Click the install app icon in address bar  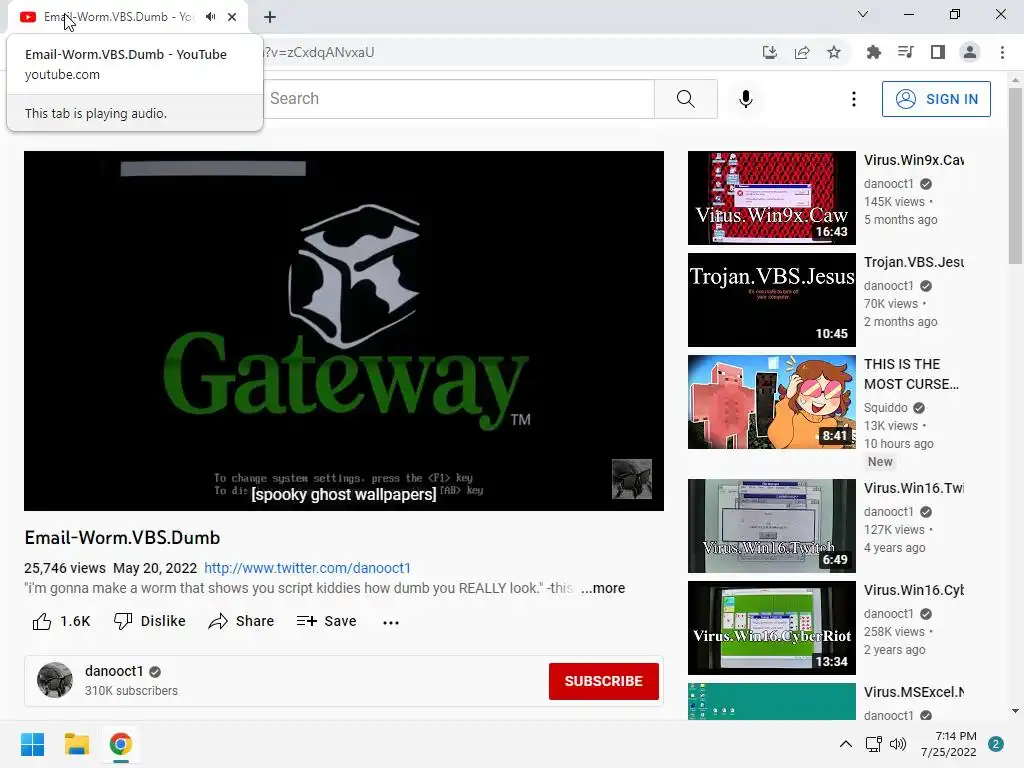pyautogui.click(x=770, y=53)
